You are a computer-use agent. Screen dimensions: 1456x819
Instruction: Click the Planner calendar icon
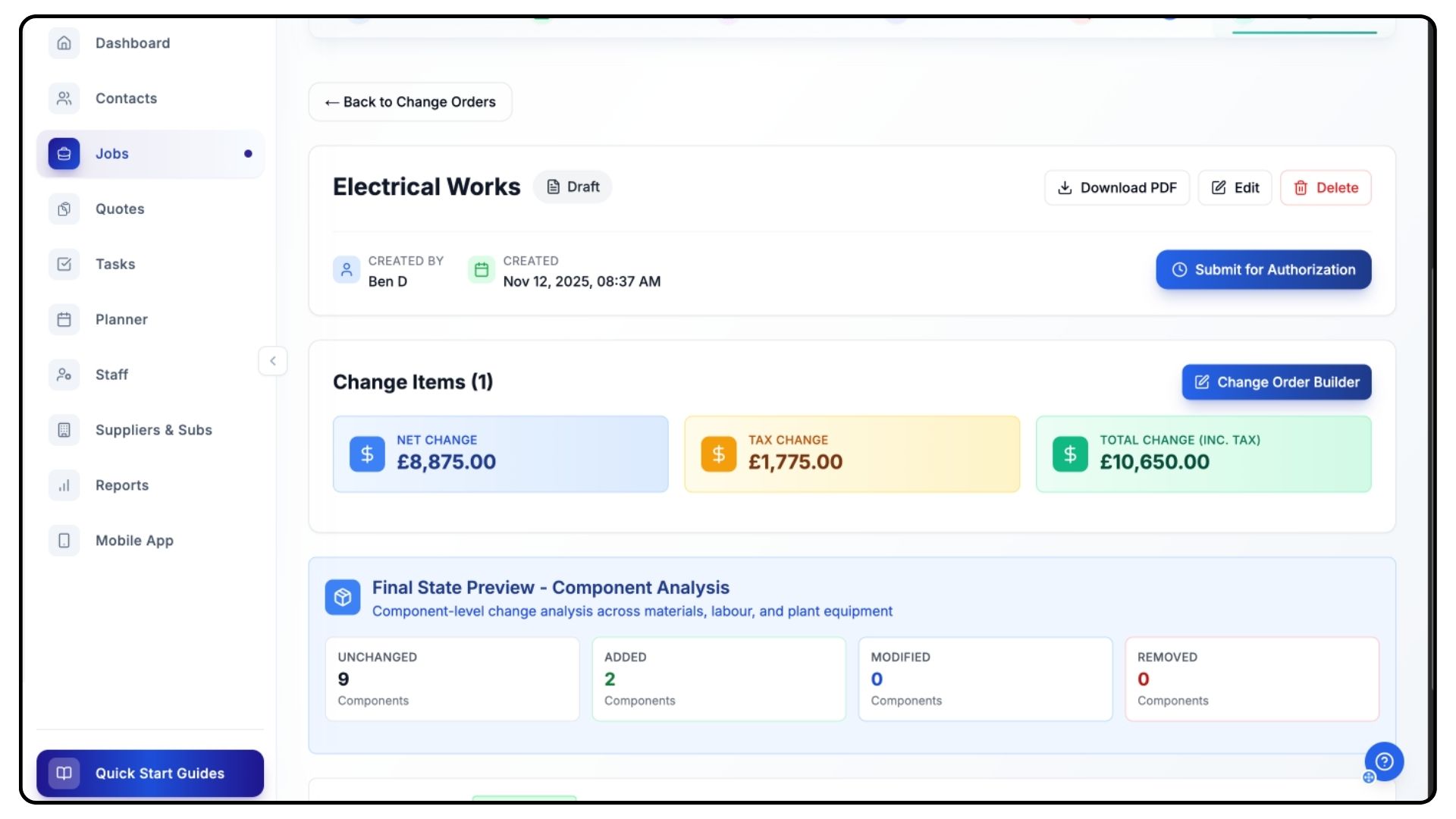coord(64,319)
